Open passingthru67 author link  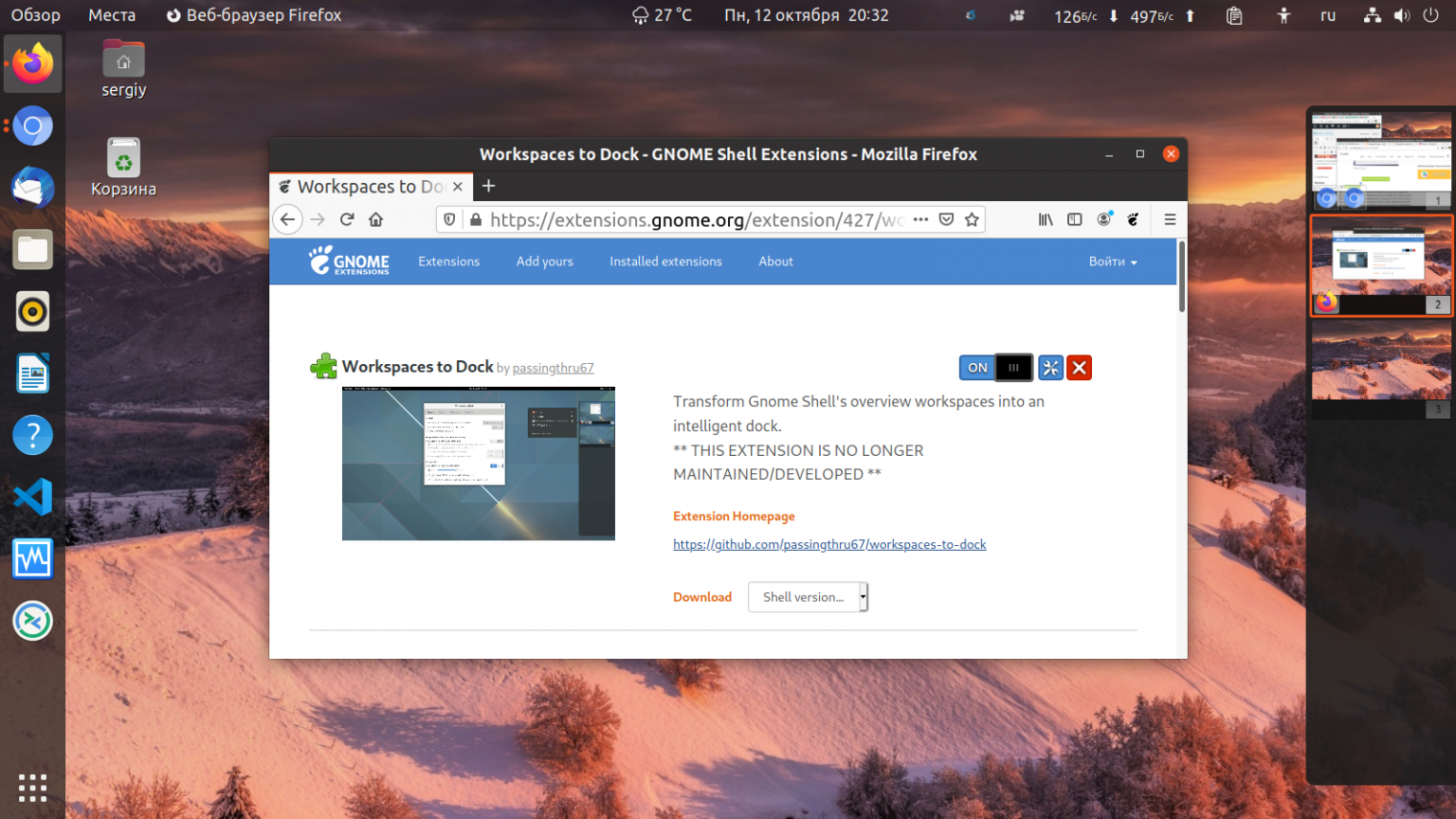(x=554, y=369)
